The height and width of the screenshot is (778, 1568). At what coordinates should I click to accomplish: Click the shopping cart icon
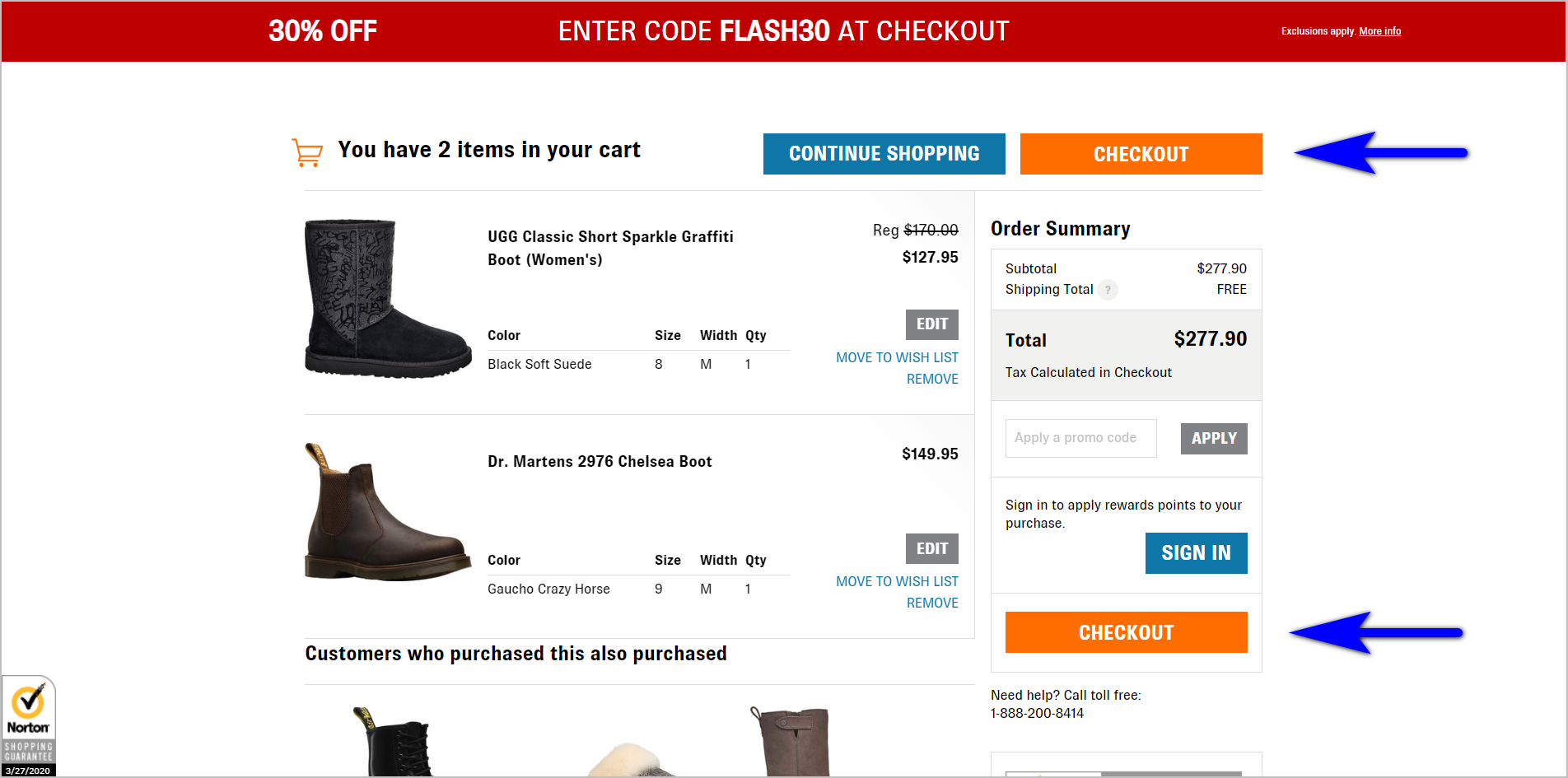[306, 151]
